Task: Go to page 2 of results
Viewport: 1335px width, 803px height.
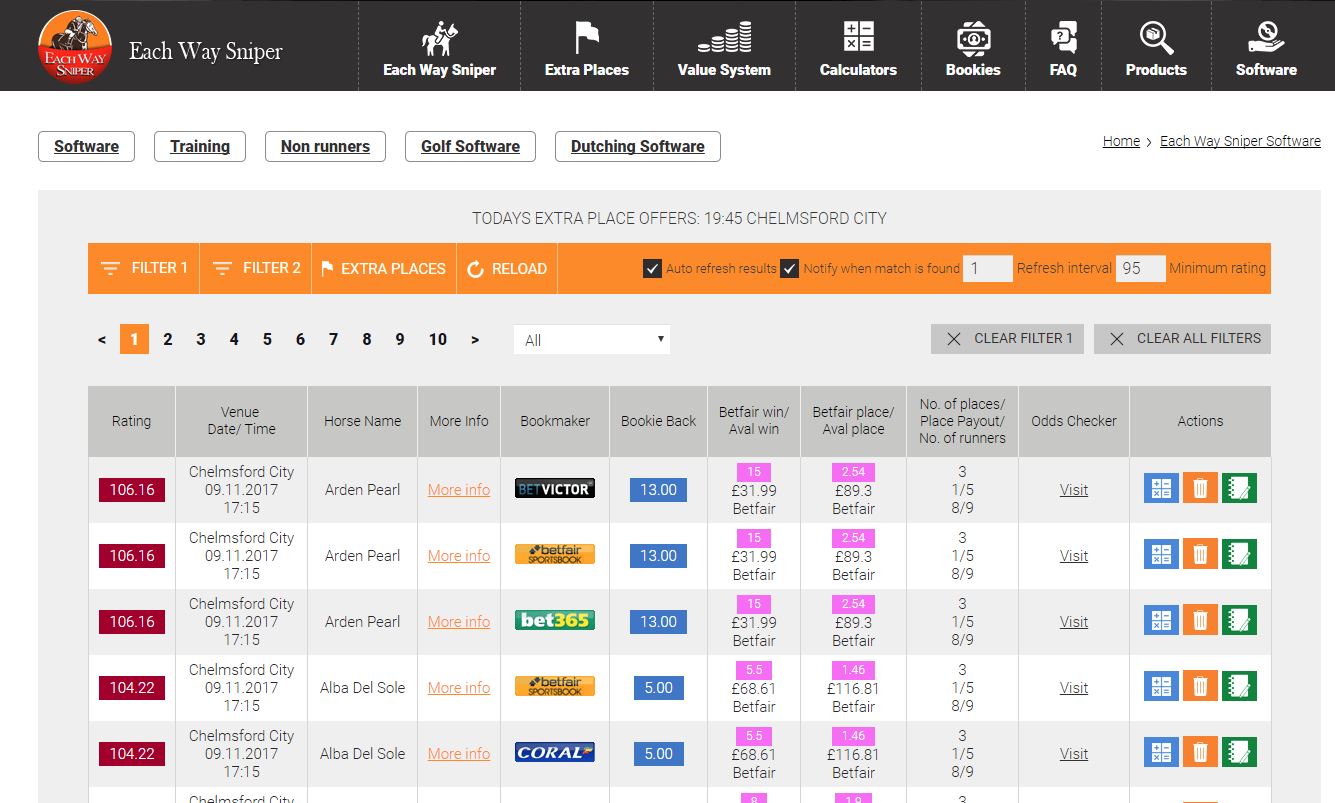Action: click(x=167, y=339)
